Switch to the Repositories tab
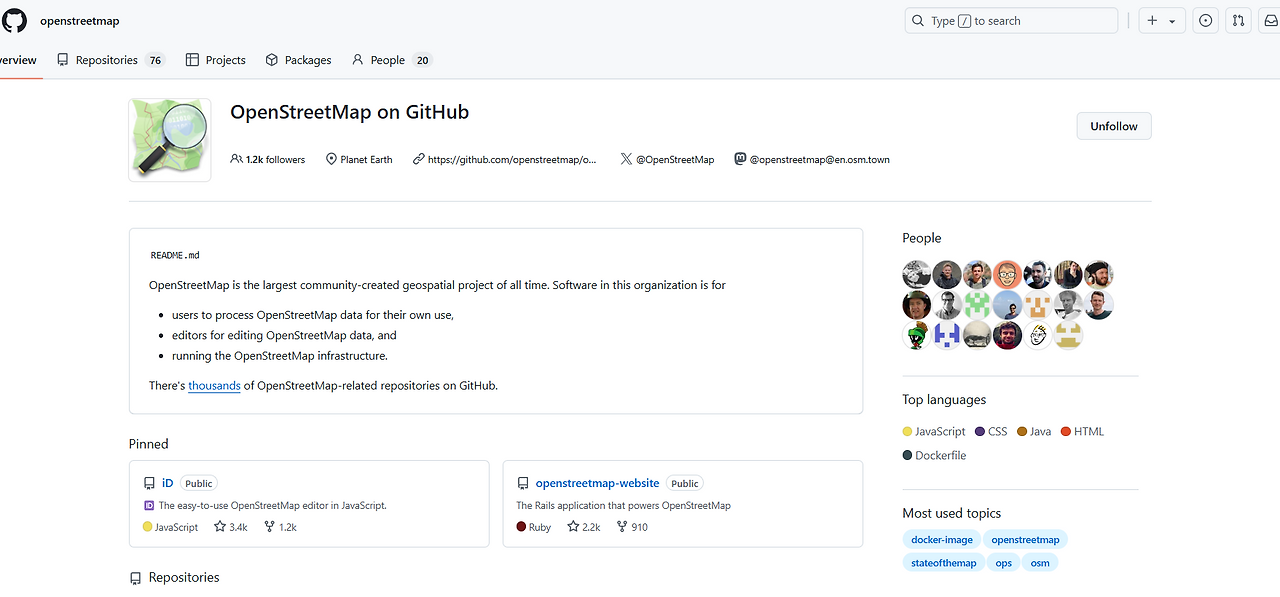This screenshot has height=597, width=1280. point(110,60)
